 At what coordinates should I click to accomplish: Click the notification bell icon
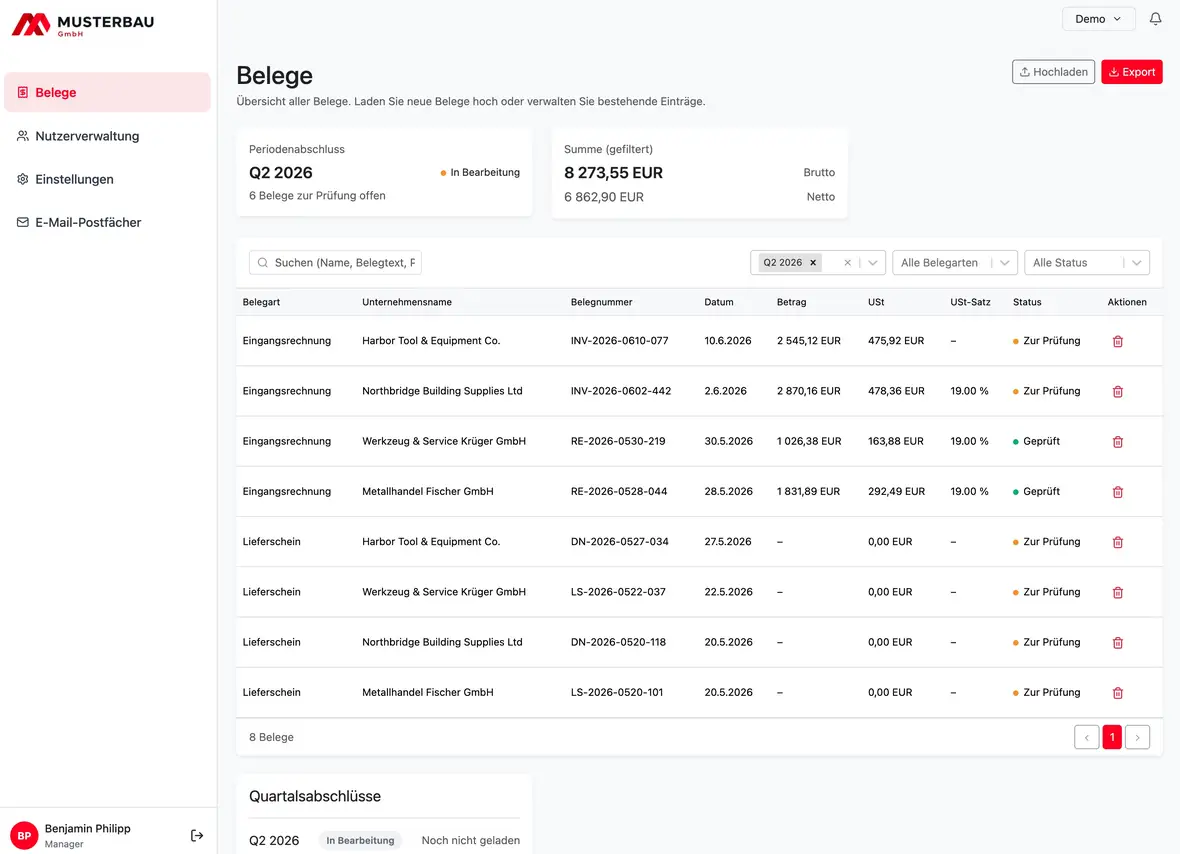(x=1155, y=19)
